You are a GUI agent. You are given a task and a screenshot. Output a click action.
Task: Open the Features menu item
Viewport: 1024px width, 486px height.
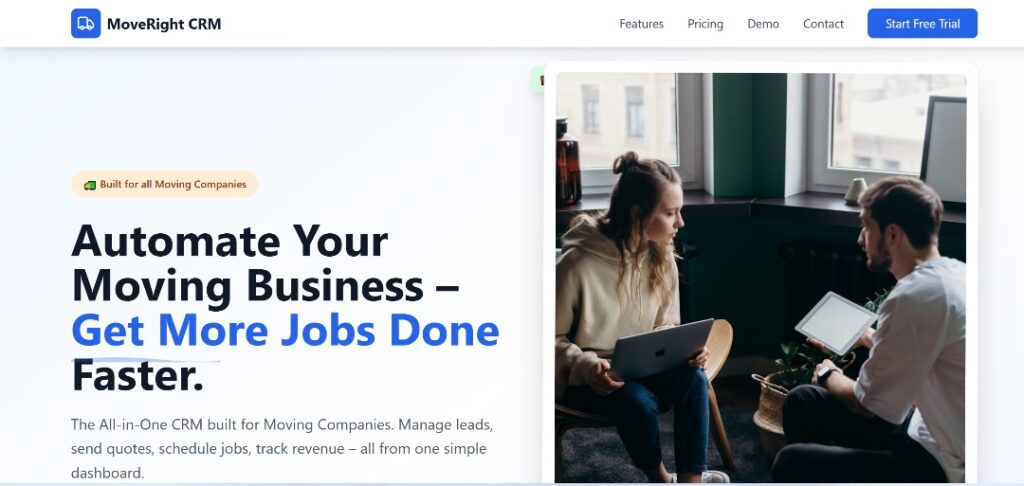[641, 24]
